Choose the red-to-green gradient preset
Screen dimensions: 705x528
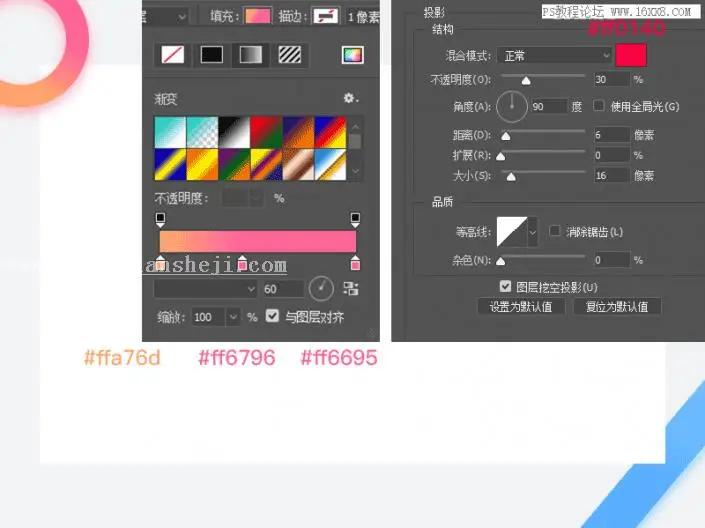[x=266, y=132]
